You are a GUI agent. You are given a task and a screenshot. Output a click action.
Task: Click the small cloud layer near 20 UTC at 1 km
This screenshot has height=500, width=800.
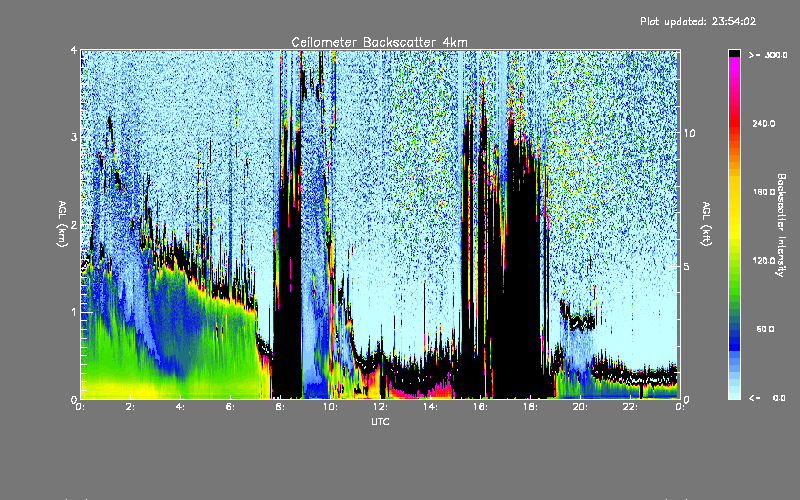[x=578, y=319]
